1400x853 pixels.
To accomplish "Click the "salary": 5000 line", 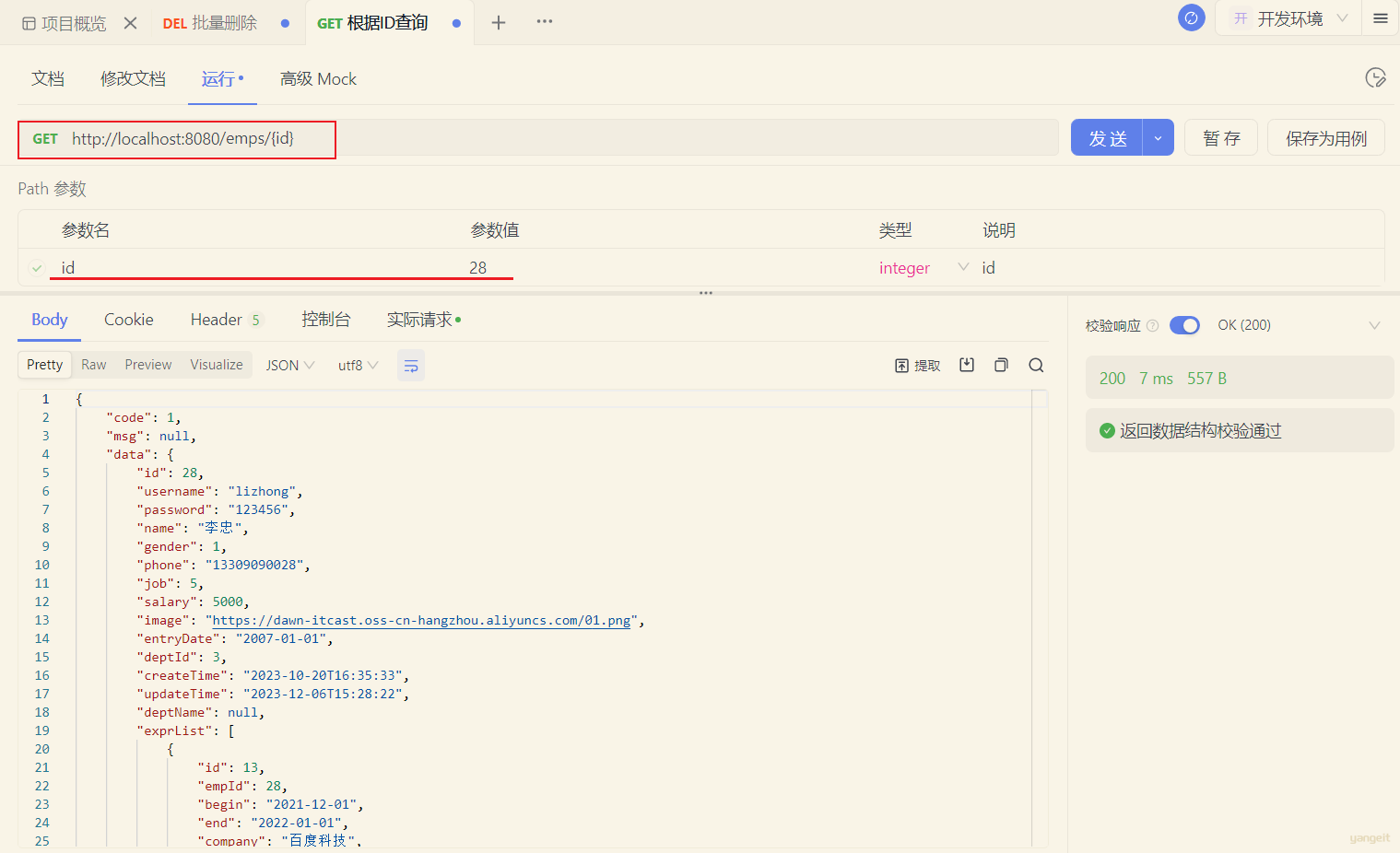I will pos(193,602).
